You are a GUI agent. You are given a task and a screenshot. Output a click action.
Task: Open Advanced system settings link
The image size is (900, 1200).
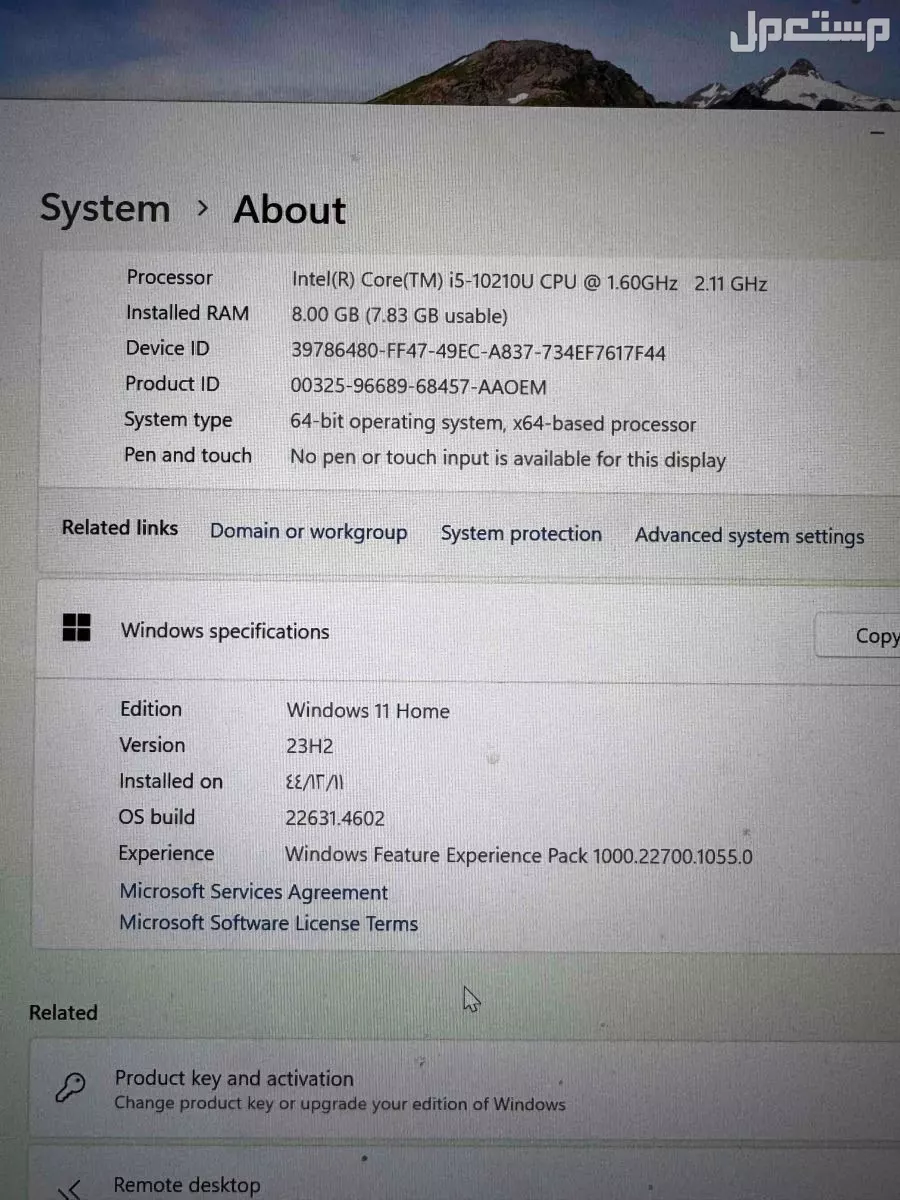749,536
